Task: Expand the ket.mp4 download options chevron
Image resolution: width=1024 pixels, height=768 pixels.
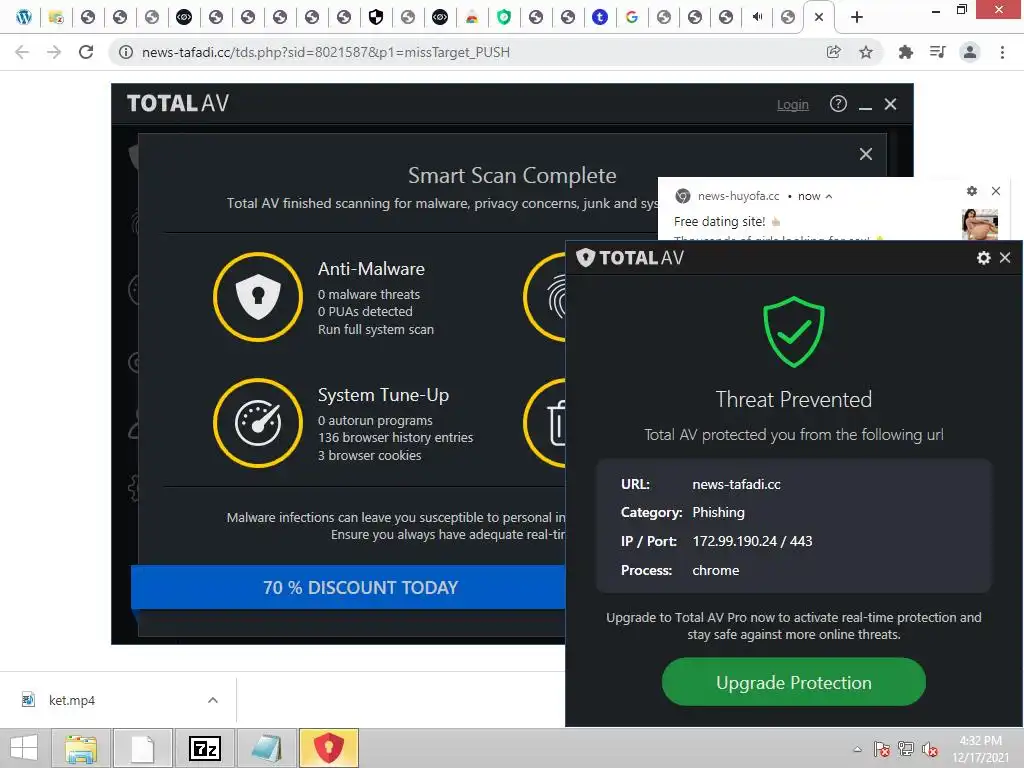Action: pyautogui.click(x=212, y=700)
